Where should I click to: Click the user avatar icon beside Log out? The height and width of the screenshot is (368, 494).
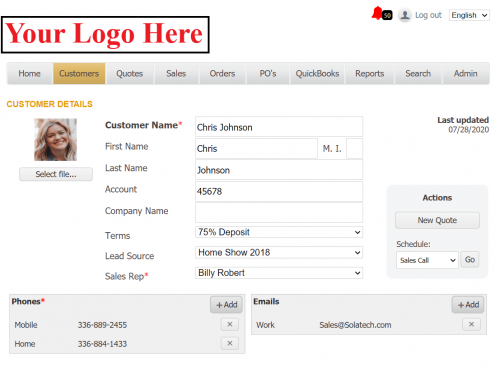(x=405, y=15)
